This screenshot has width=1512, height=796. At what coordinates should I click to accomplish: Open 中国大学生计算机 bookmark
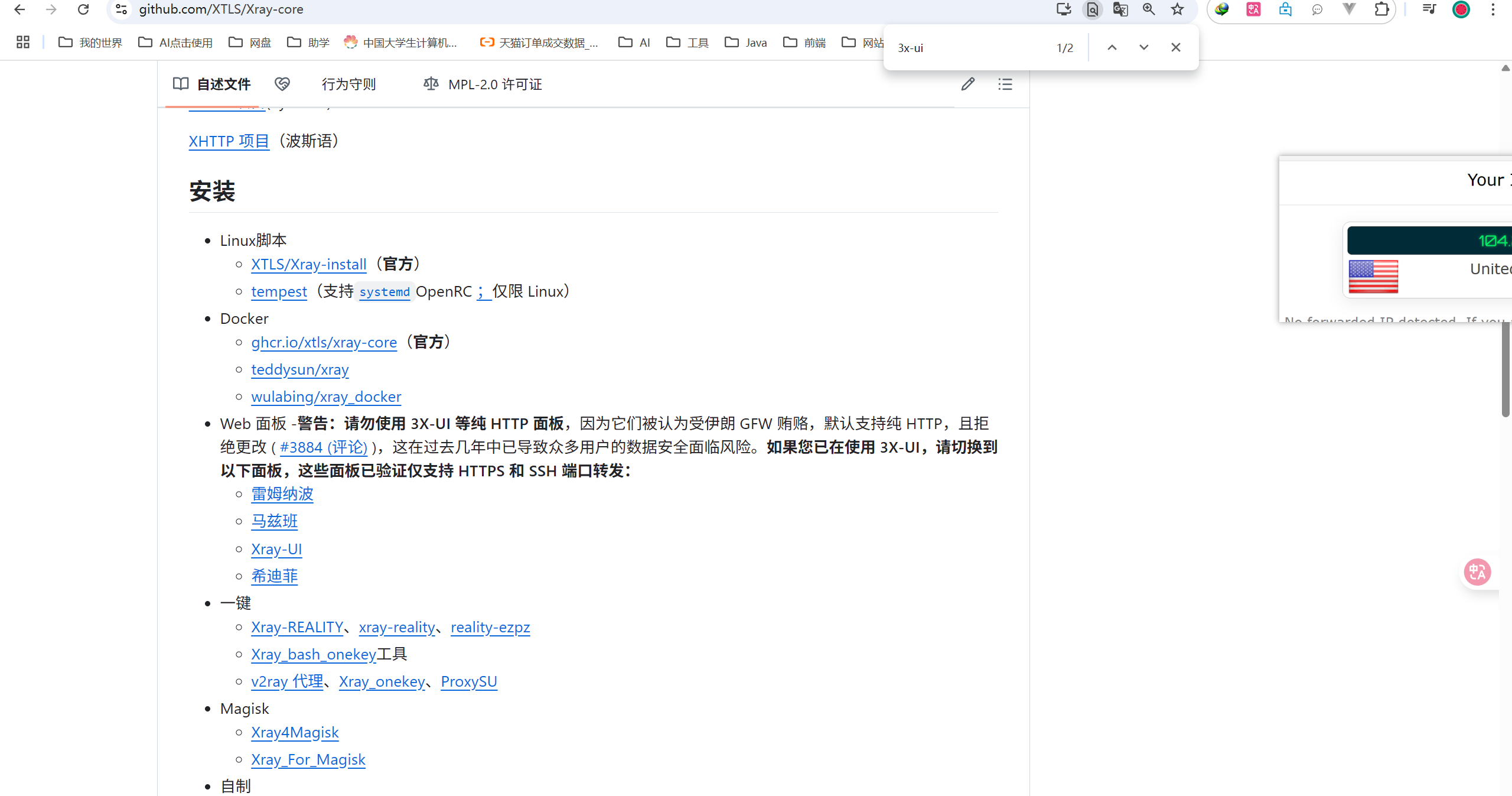pos(401,43)
